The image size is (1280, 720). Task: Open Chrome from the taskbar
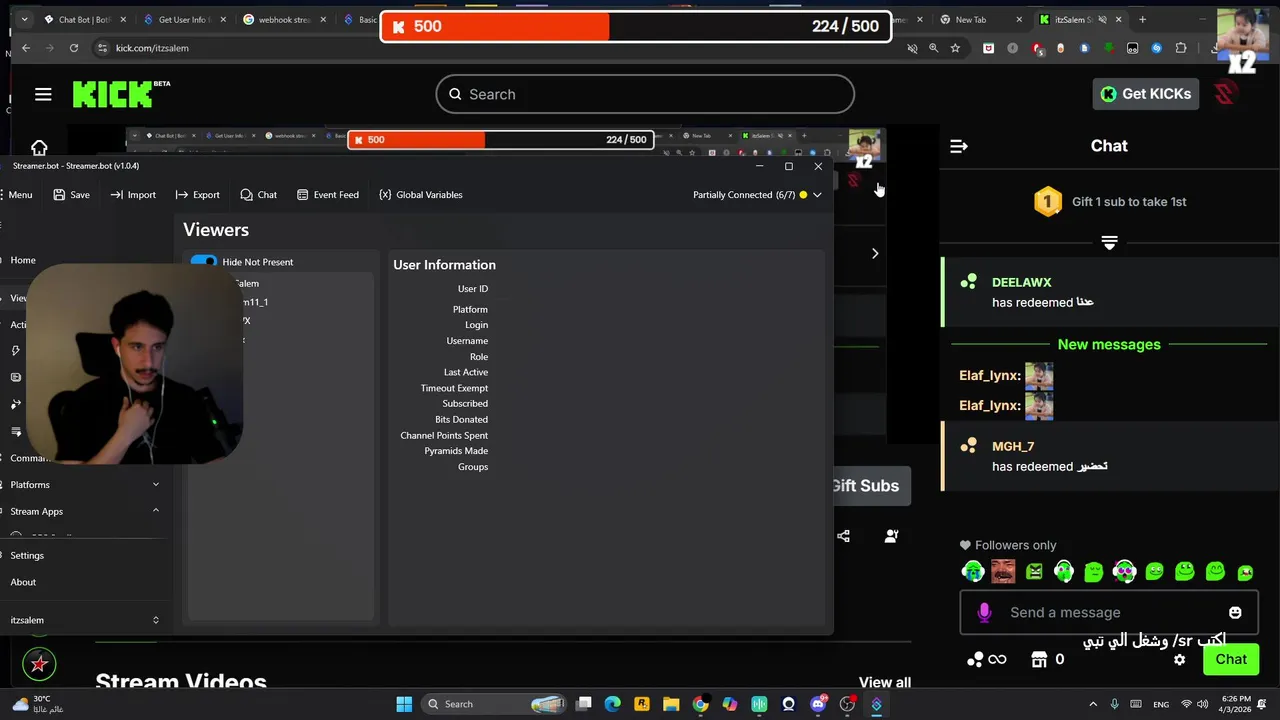(700, 704)
